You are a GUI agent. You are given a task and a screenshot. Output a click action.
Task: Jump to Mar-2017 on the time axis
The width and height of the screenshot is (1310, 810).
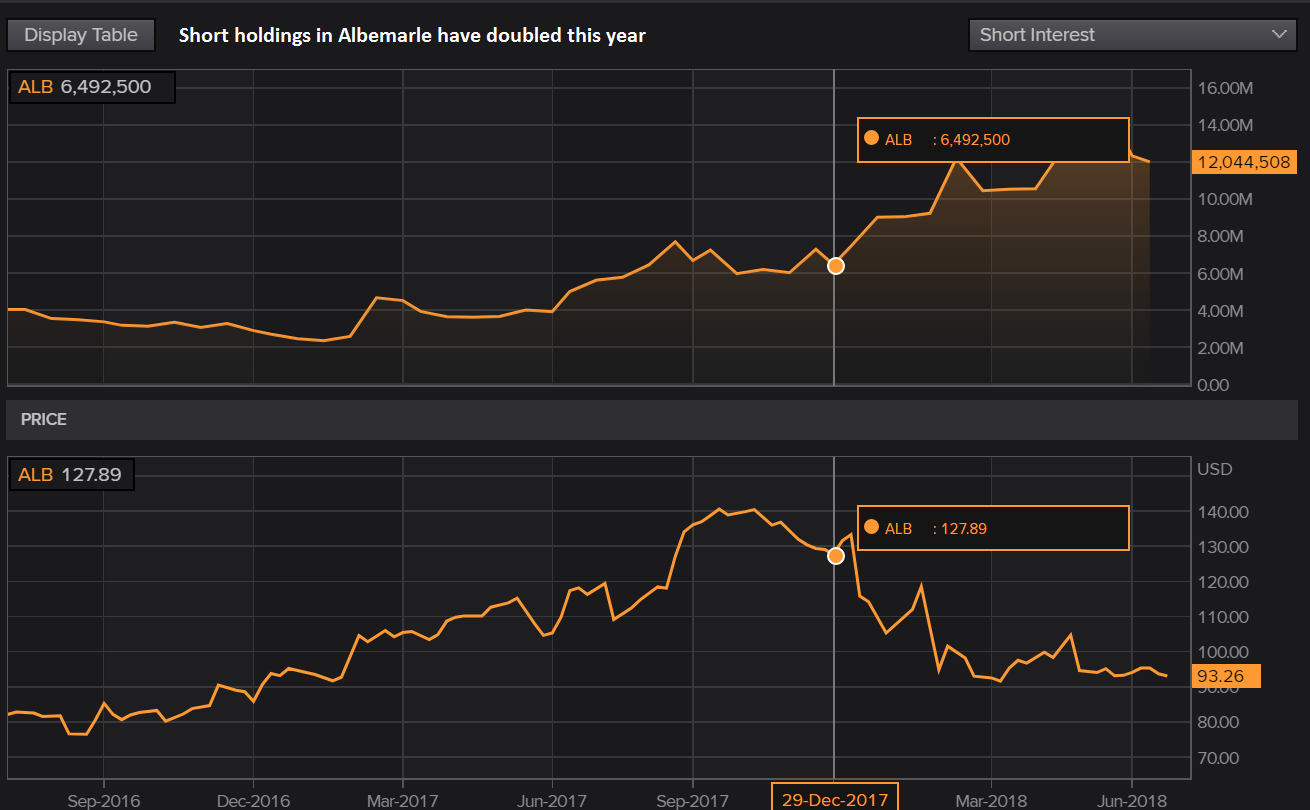pyautogui.click(x=402, y=801)
